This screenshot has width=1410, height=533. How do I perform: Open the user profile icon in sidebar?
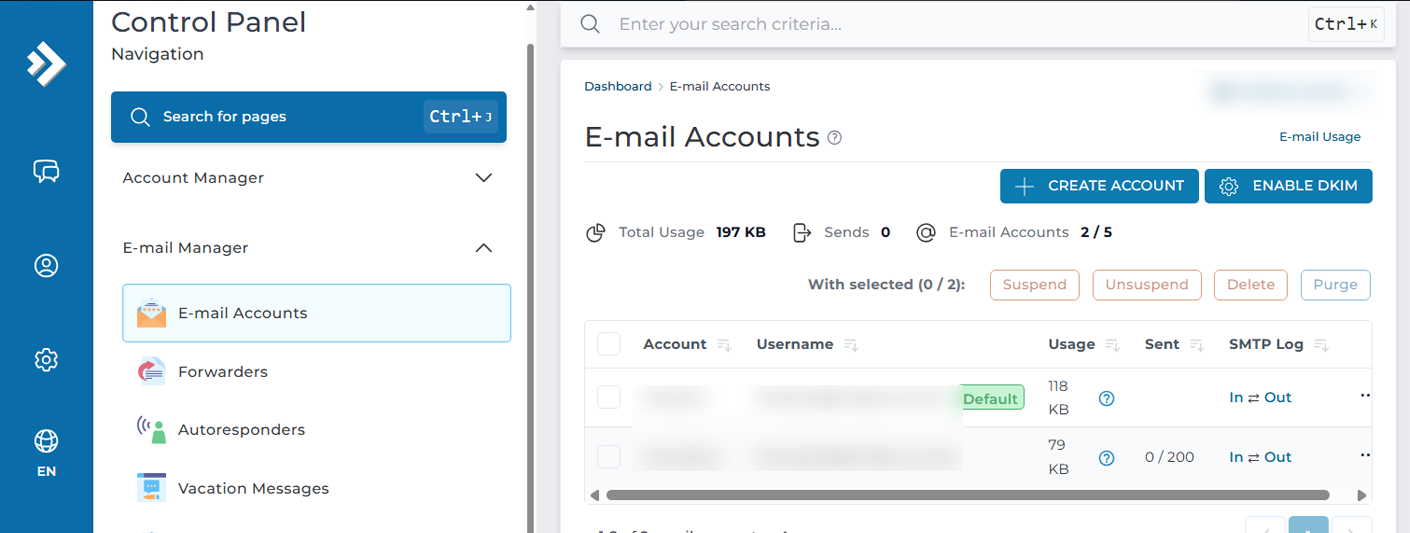[x=46, y=265]
